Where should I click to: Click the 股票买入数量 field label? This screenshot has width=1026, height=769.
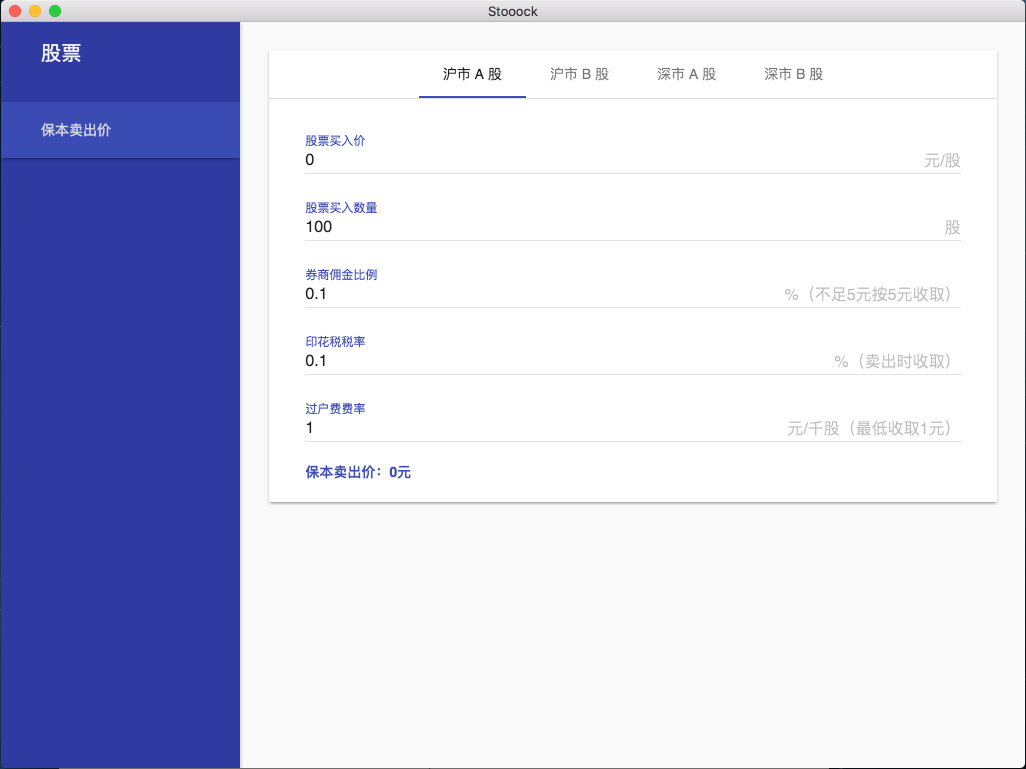(341, 207)
